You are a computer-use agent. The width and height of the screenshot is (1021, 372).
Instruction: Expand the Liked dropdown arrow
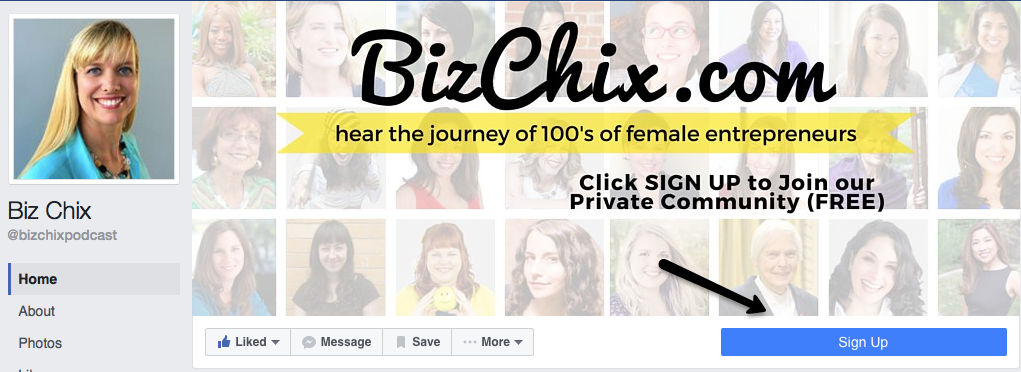pyautogui.click(x=275, y=343)
